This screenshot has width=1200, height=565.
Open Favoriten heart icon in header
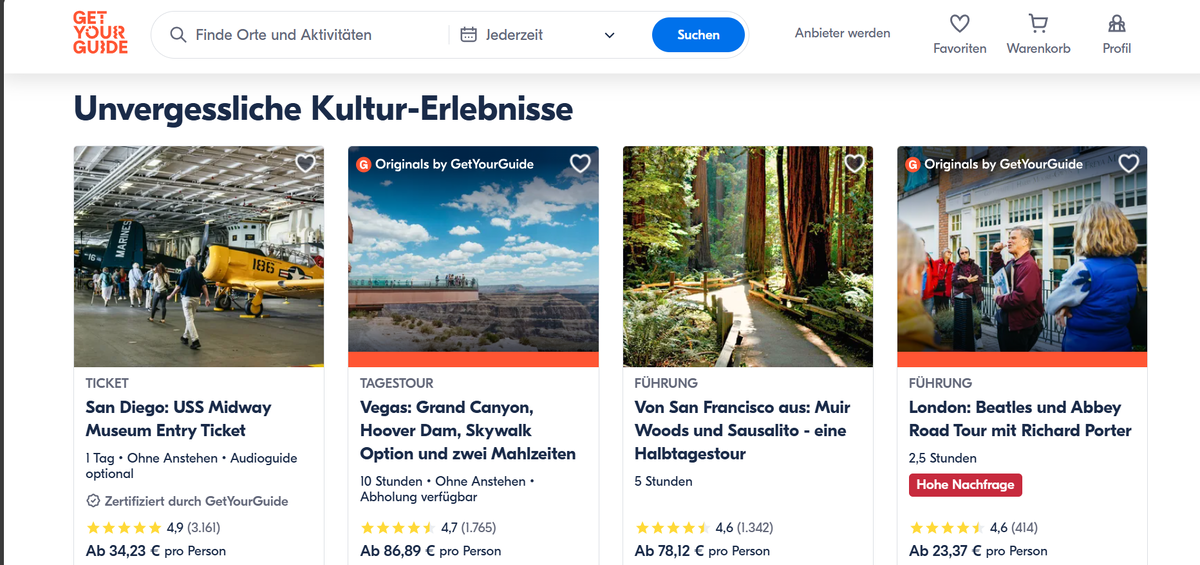[960, 23]
